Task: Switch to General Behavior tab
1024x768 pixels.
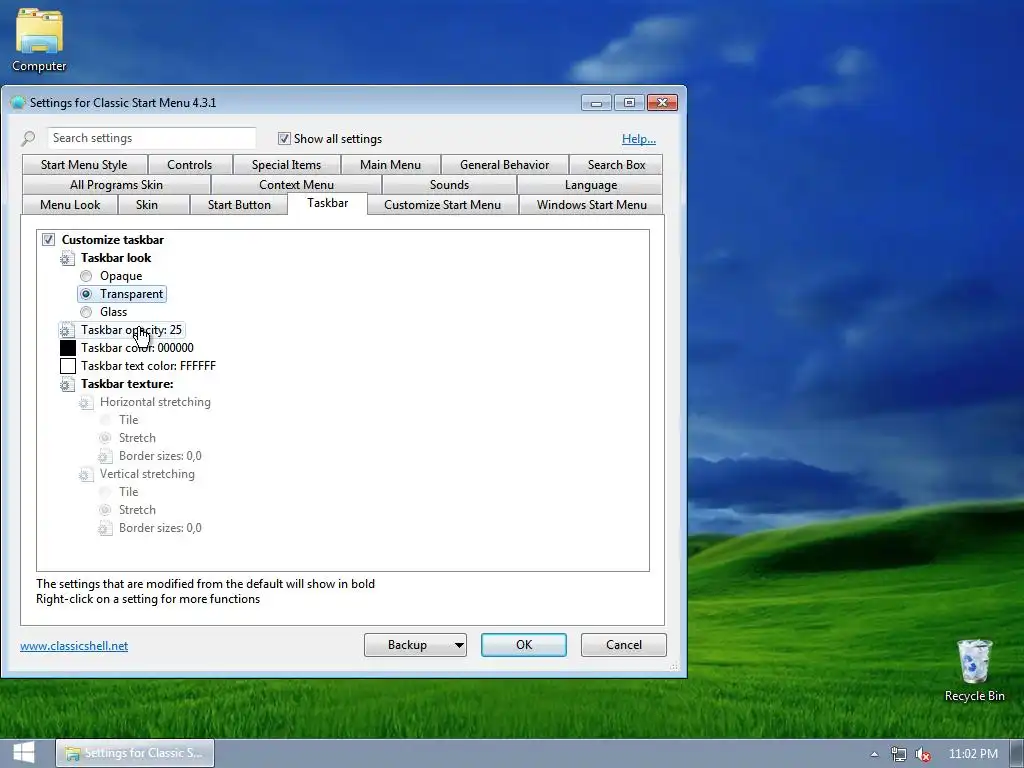Action: click(x=504, y=165)
